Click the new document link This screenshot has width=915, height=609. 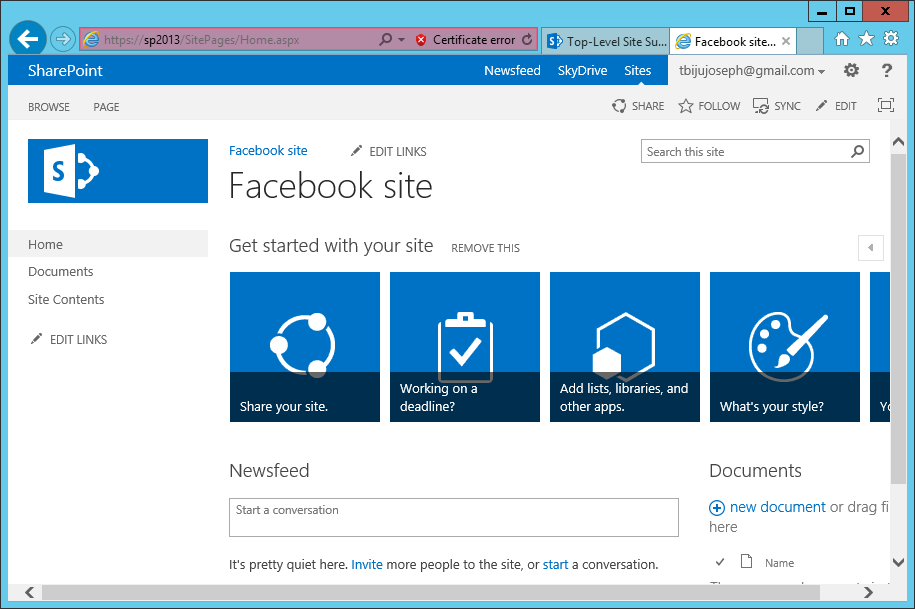pyautogui.click(x=777, y=507)
